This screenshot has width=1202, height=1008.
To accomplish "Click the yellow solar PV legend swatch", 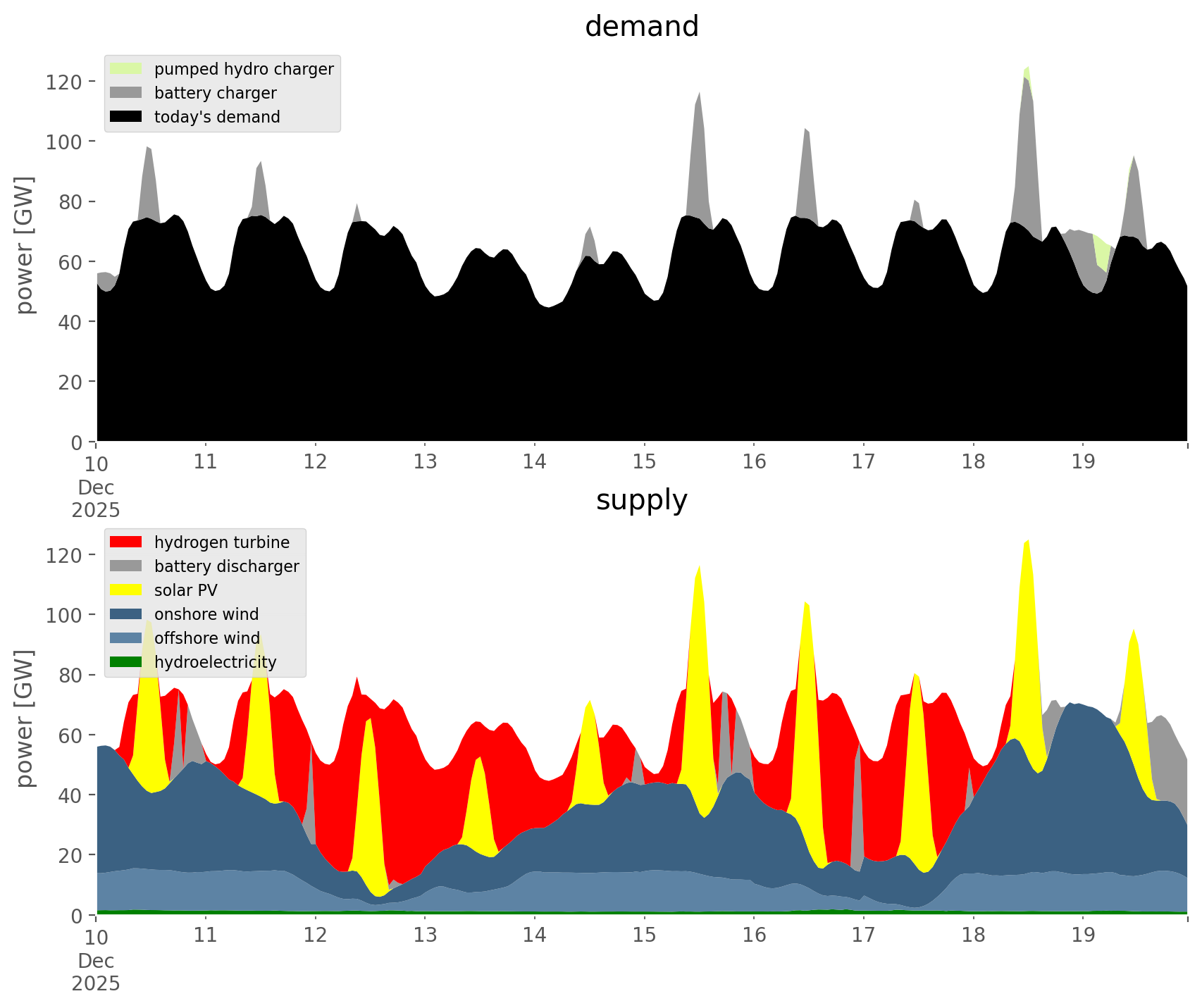I will click(126, 590).
